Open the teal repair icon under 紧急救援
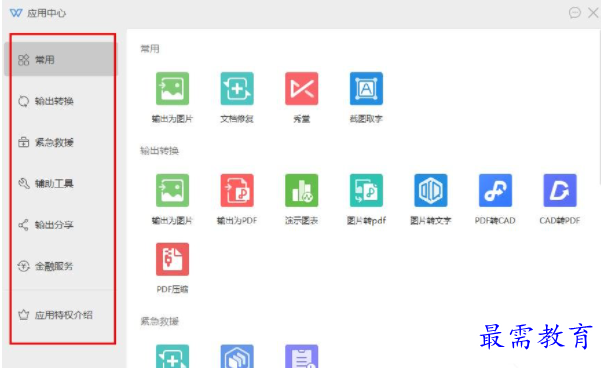 [x=172, y=356]
